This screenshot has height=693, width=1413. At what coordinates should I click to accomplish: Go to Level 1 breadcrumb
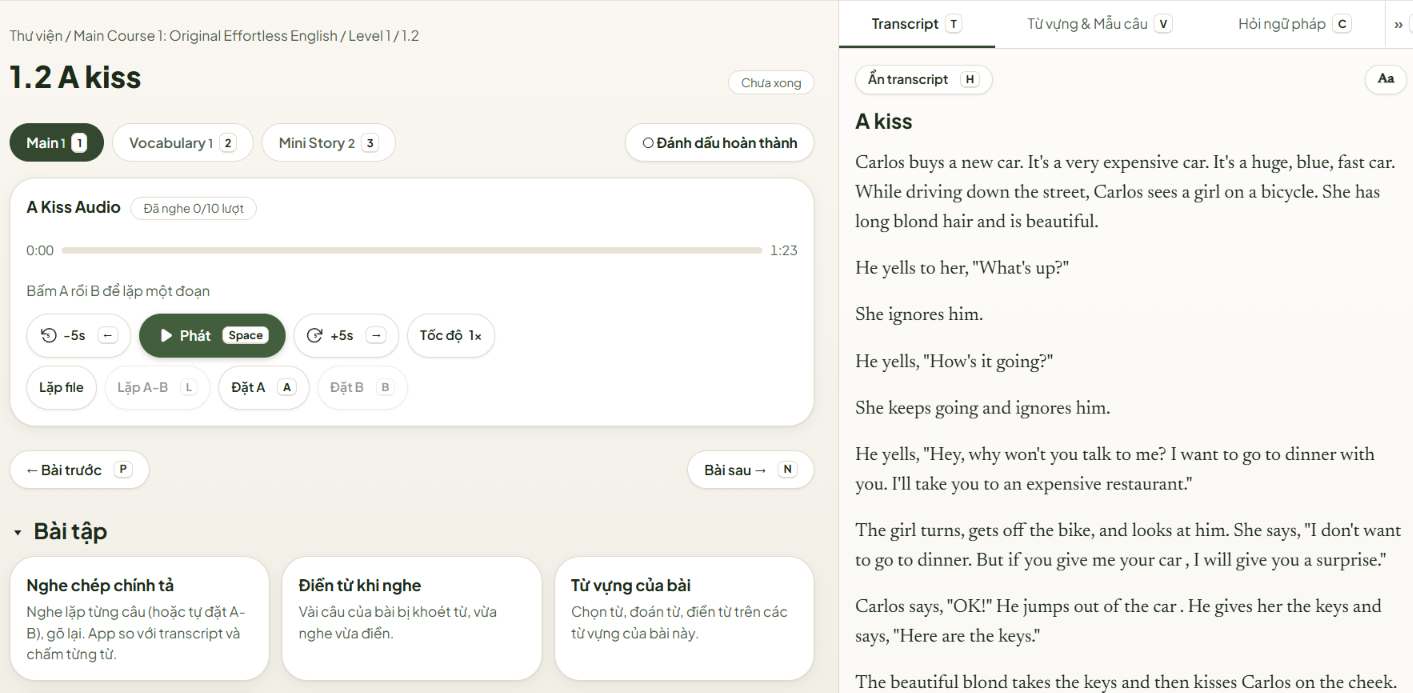369,36
